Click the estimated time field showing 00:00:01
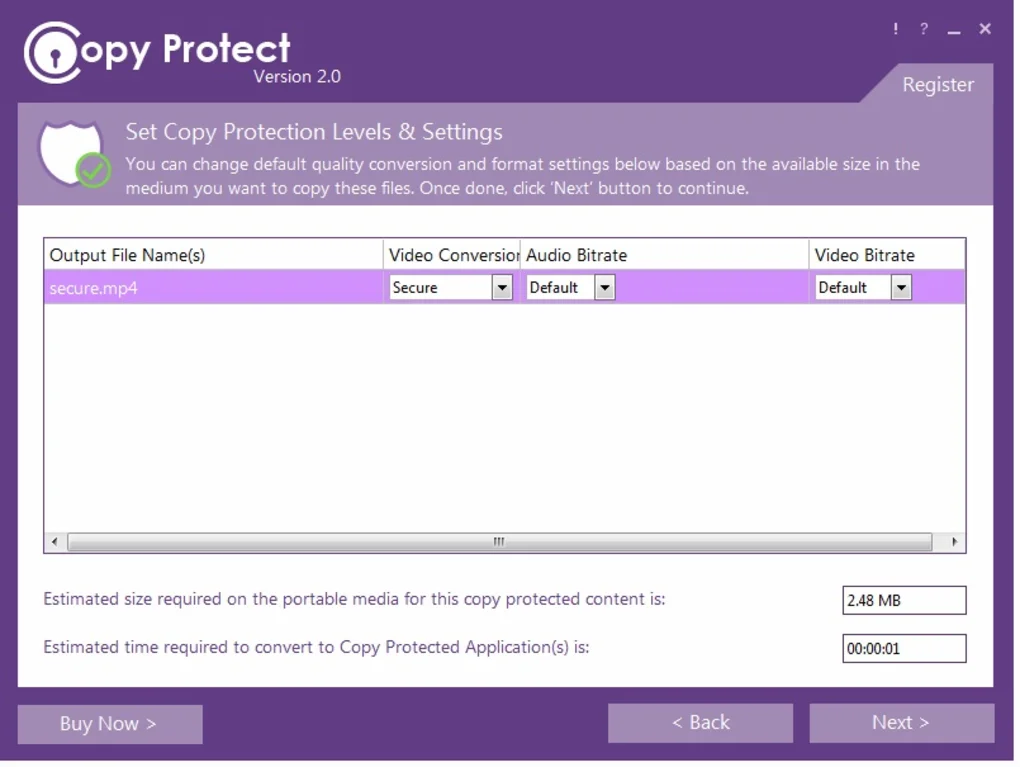Viewport: 1020px width, 767px height. pos(904,649)
